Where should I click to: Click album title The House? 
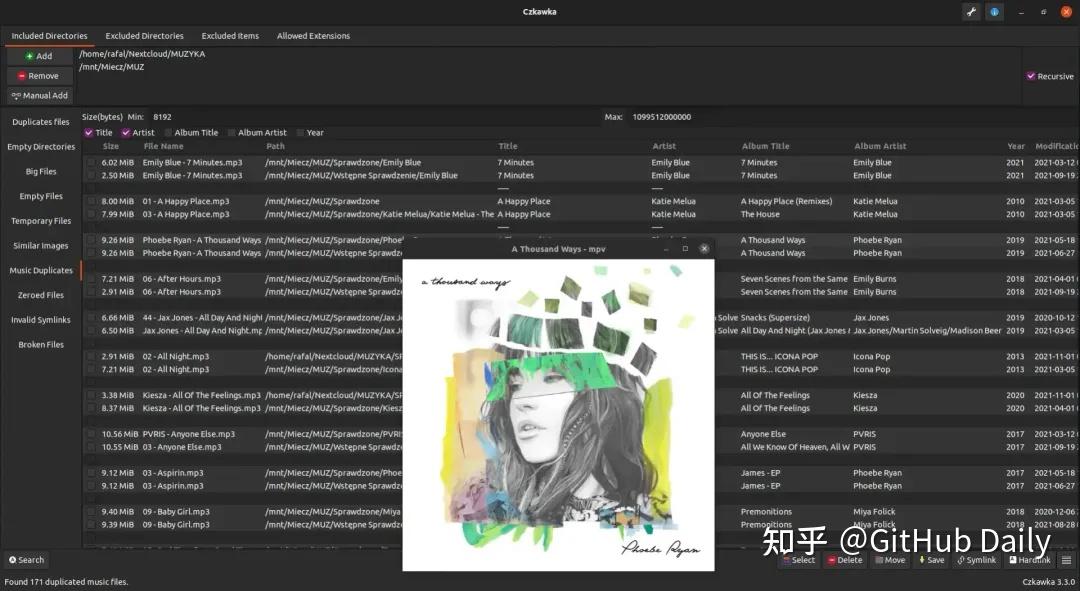click(760, 214)
